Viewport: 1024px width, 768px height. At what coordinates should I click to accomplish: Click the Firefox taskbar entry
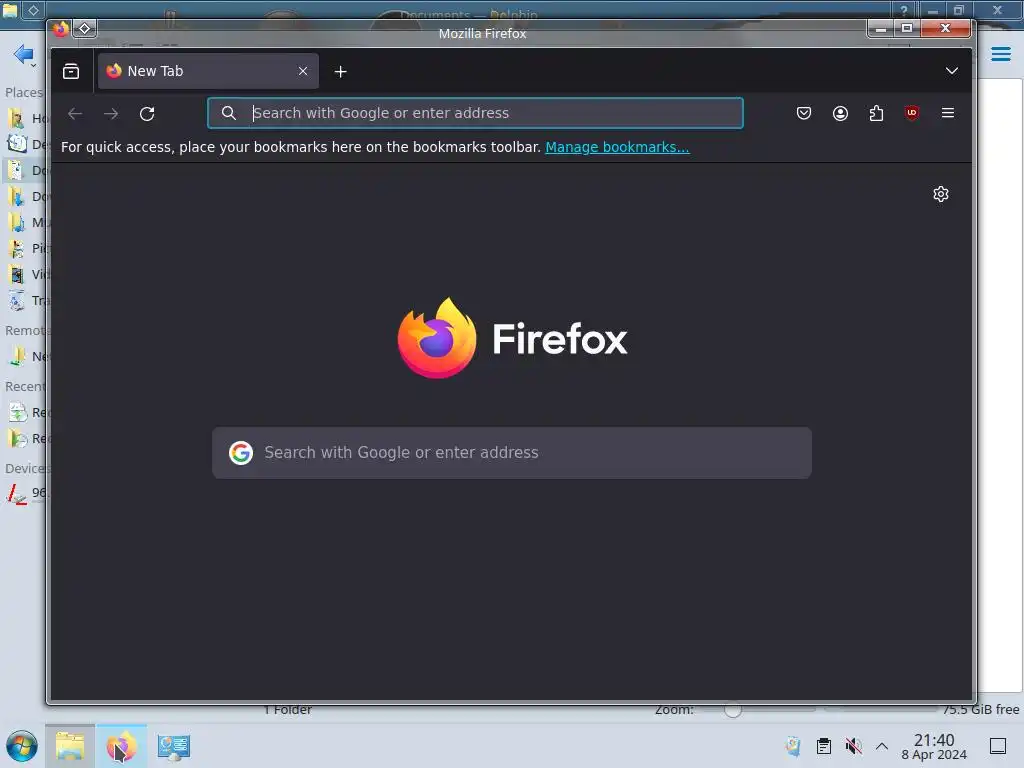(x=121, y=746)
